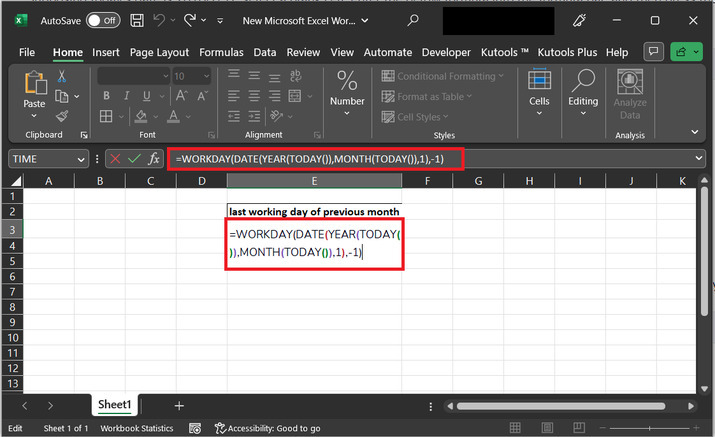
Task: Confirm formula with the Enter checkmark
Action: tap(134, 159)
